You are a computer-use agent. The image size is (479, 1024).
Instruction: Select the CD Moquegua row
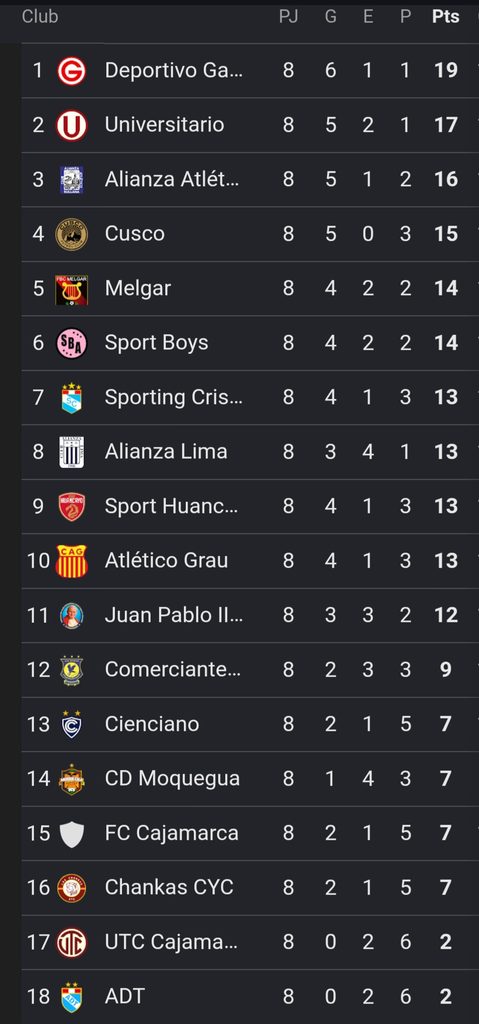pyautogui.click(x=250, y=778)
